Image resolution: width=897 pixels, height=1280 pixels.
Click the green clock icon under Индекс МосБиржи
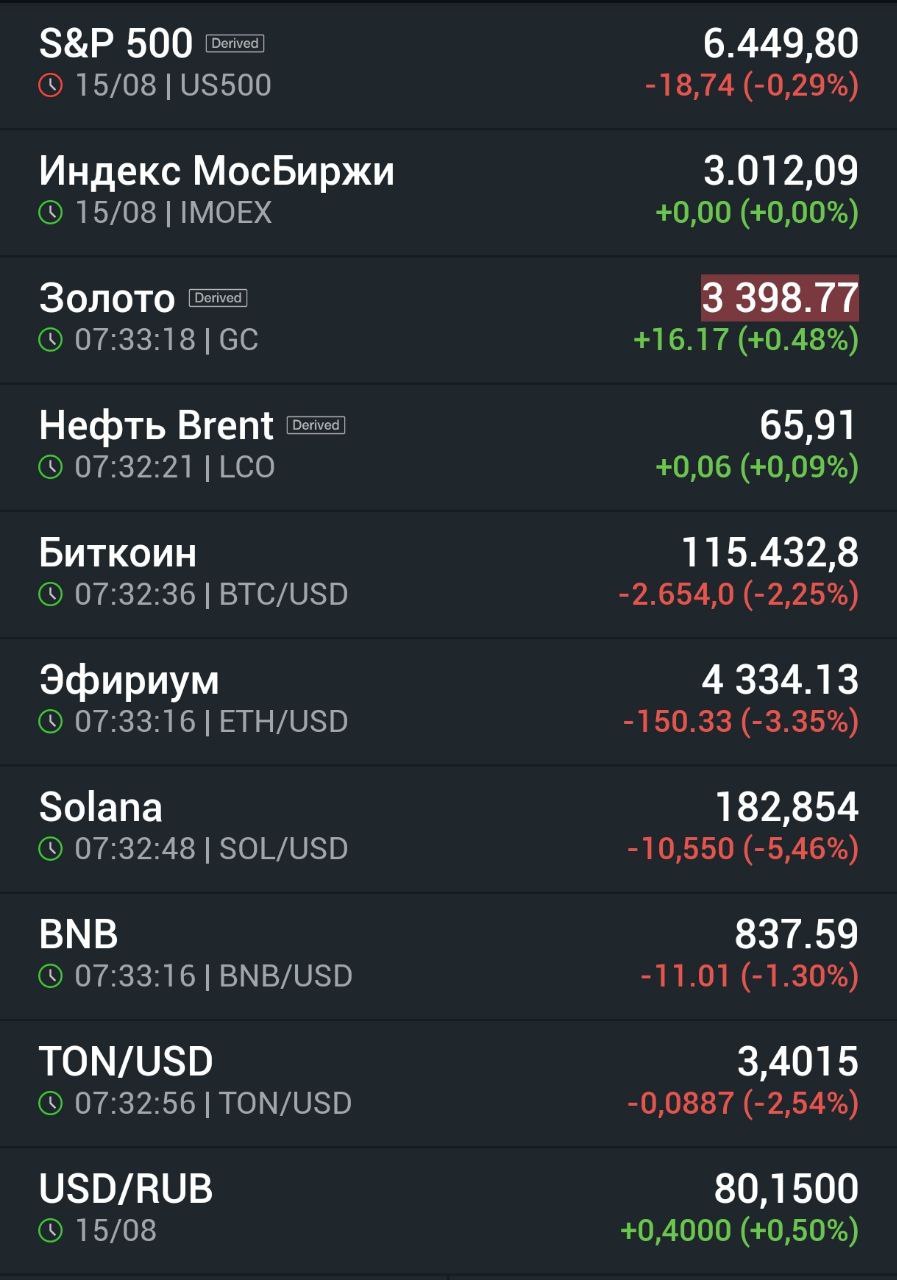coord(50,213)
